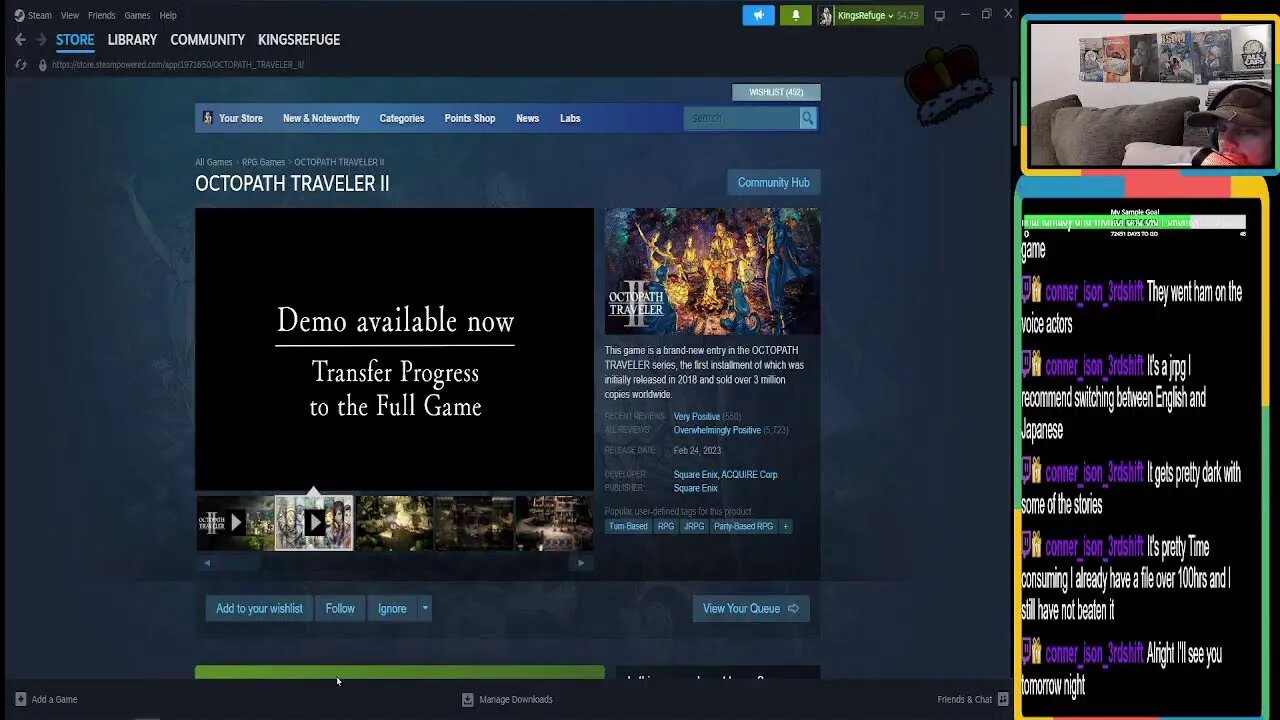The width and height of the screenshot is (1280, 720).
Task: Click the KingsRefuge avatar picture
Action: [x=826, y=15]
